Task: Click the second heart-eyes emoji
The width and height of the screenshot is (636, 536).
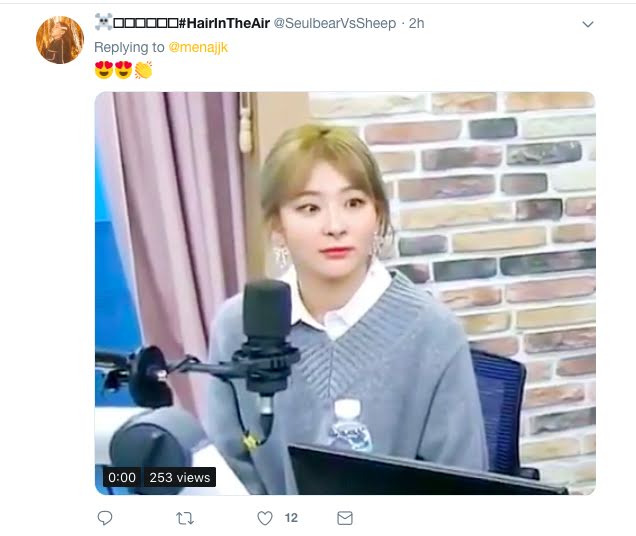Action: click(x=124, y=70)
